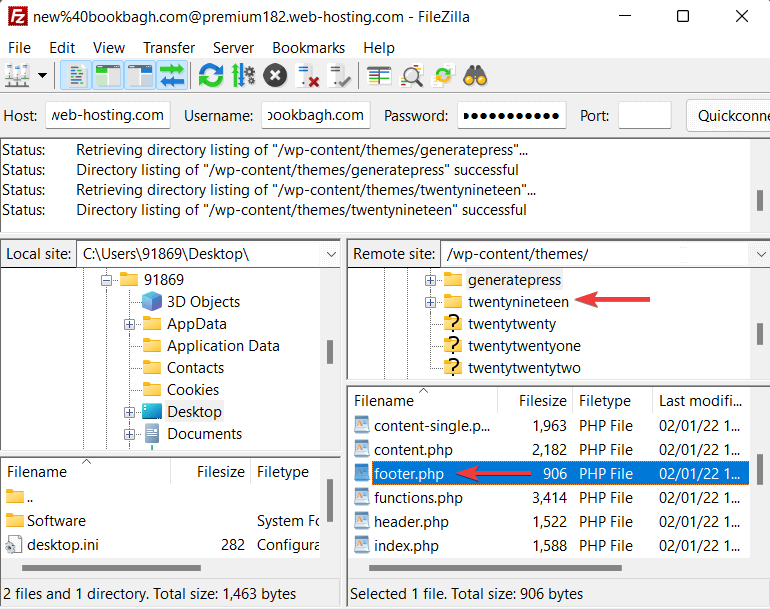Open the Site Manager icon
The width and height of the screenshot is (770, 609).
tap(18, 76)
